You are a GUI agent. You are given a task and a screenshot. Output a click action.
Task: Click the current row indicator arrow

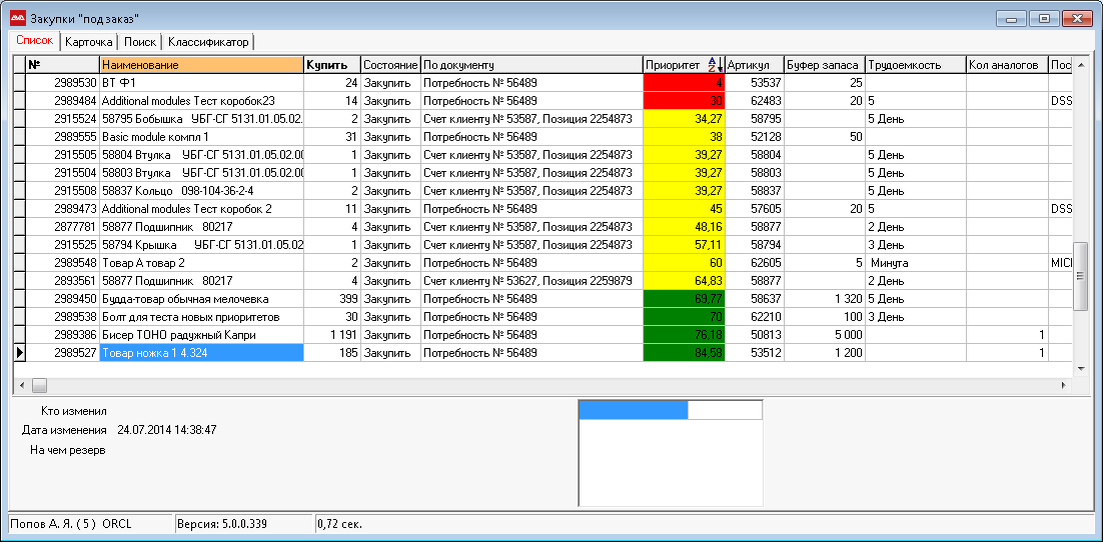(x=20, y=353)
